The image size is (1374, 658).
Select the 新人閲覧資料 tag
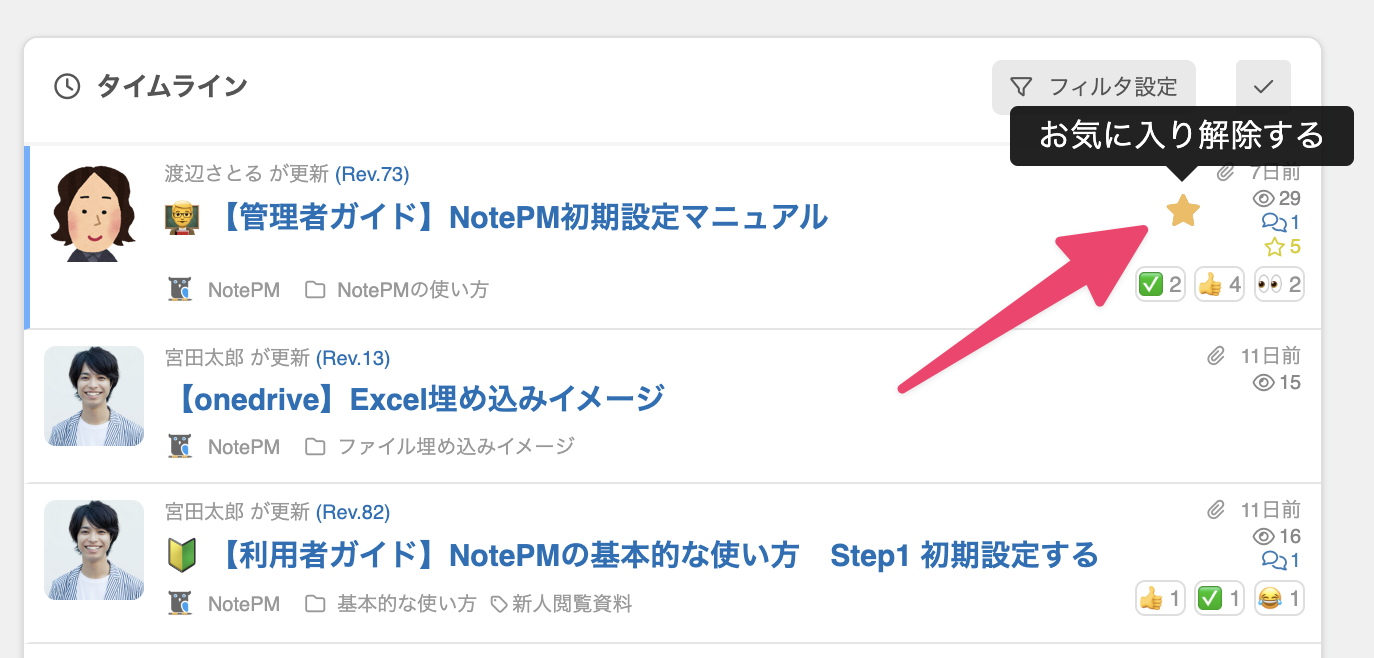(x=571, y=604)
